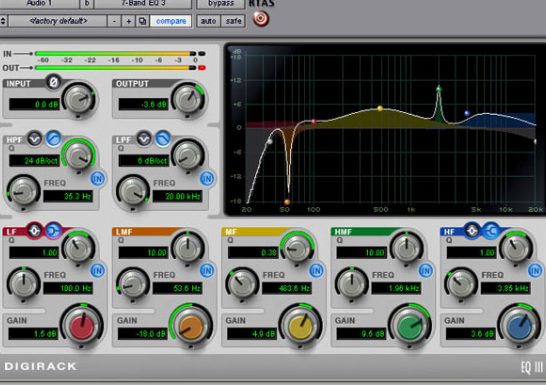Screen dimensions: 546x385
Task: Click the orange LMF GAIN knob
Action: point(191,327)
